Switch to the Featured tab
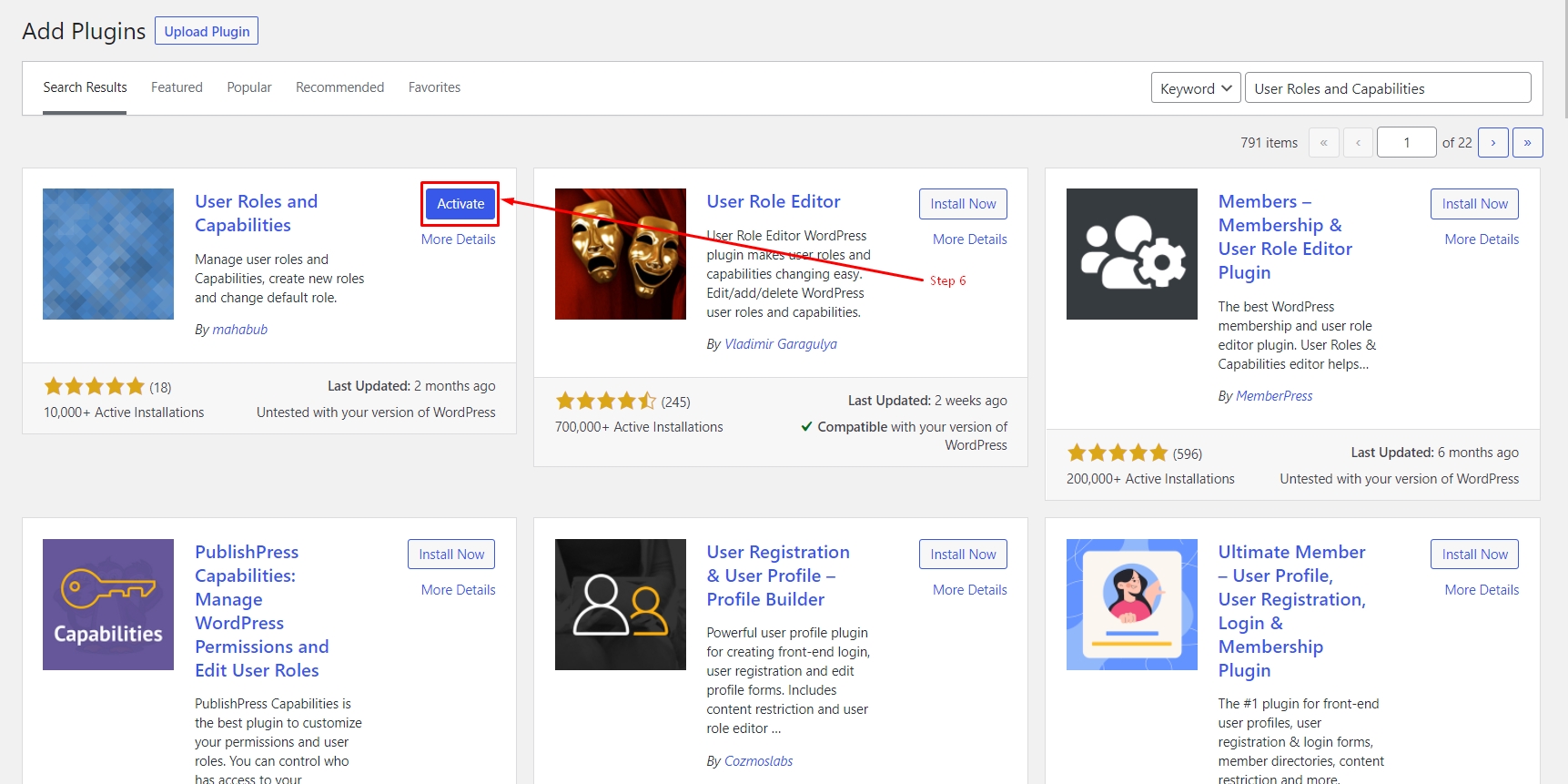1568x784 pixels. tap(177, 87)
